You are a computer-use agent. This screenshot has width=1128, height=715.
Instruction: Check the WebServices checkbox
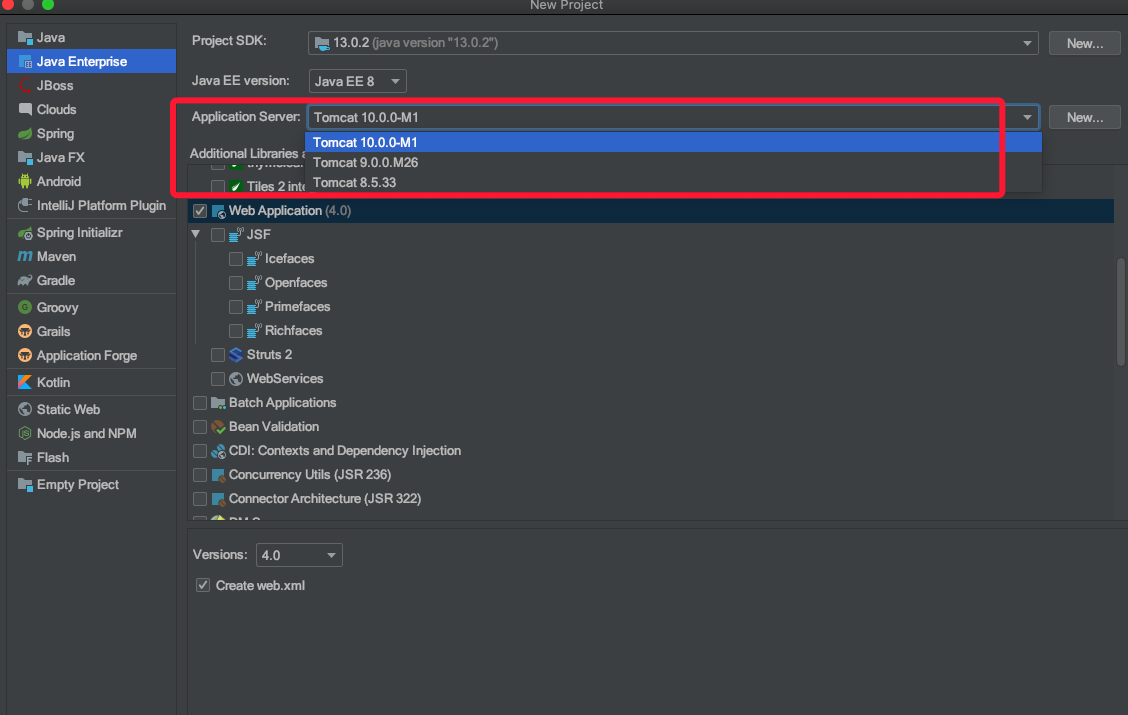tap(218, 379)
